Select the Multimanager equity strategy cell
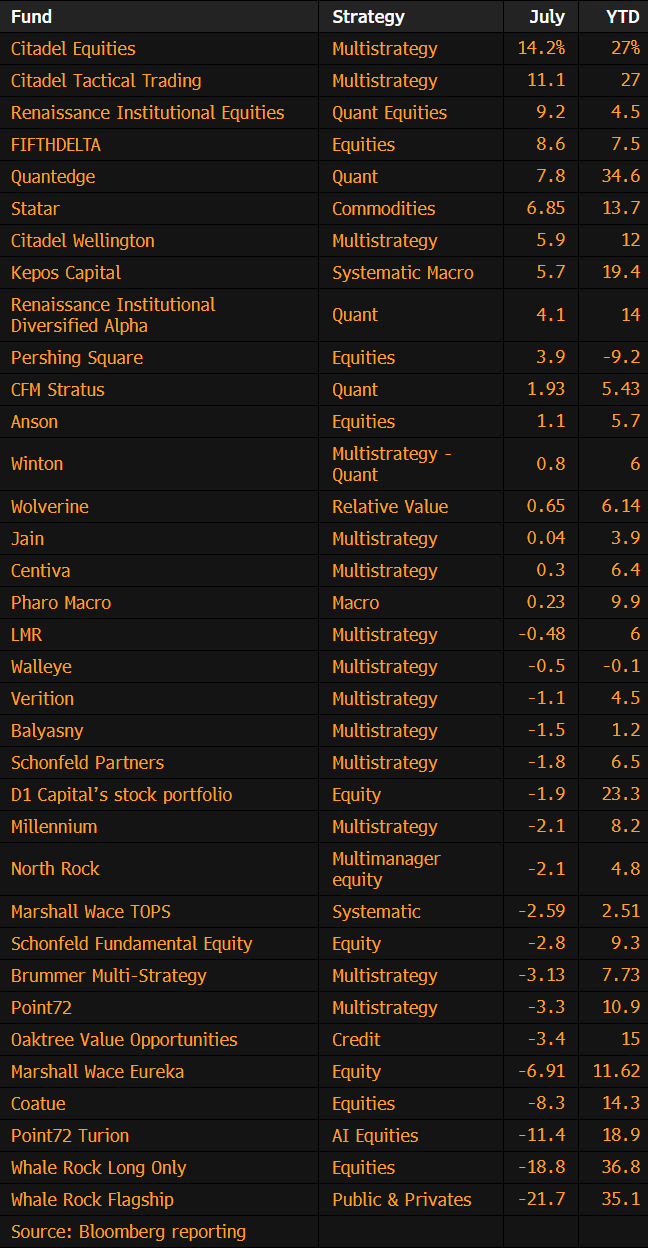This screenshot has height=1248, width=648. point(386,869)
